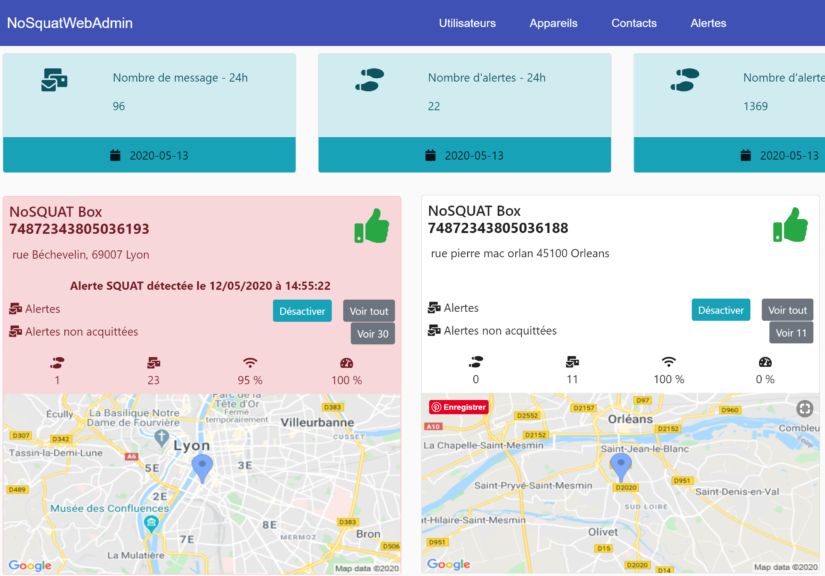This screenshot has width=825, height=576.
Task: Click Voir 11 on the Orleans box
Action: (x=791, y=333)
